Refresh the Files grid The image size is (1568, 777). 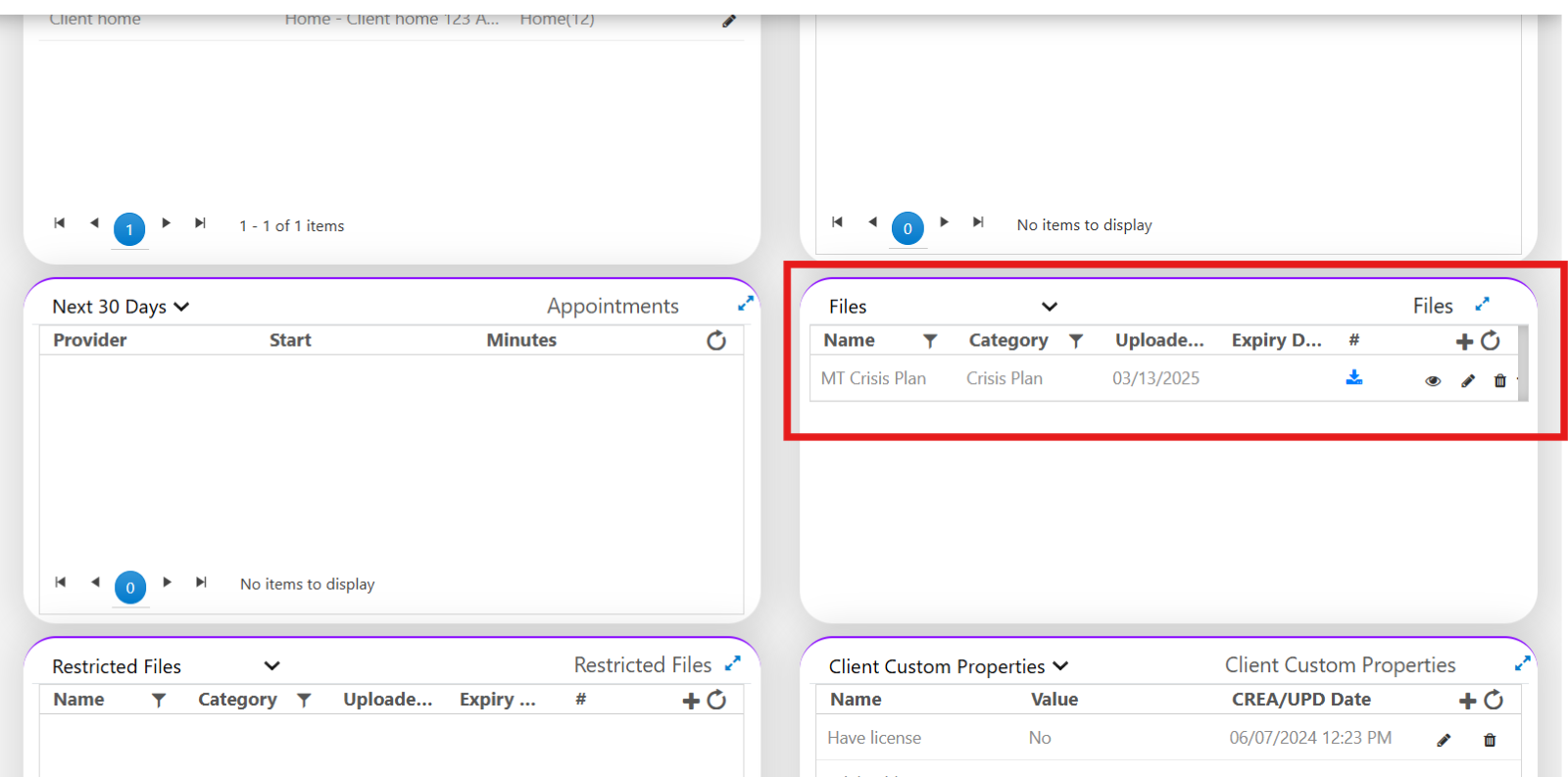(x=1491, y=340)
